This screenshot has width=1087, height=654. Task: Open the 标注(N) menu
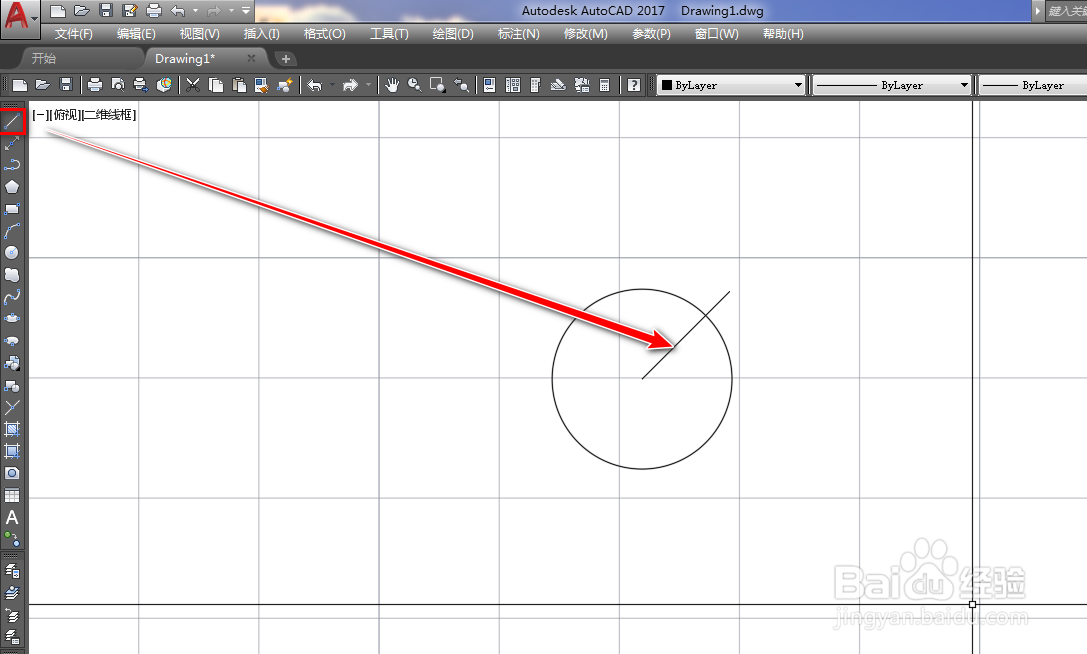(519, 33)
